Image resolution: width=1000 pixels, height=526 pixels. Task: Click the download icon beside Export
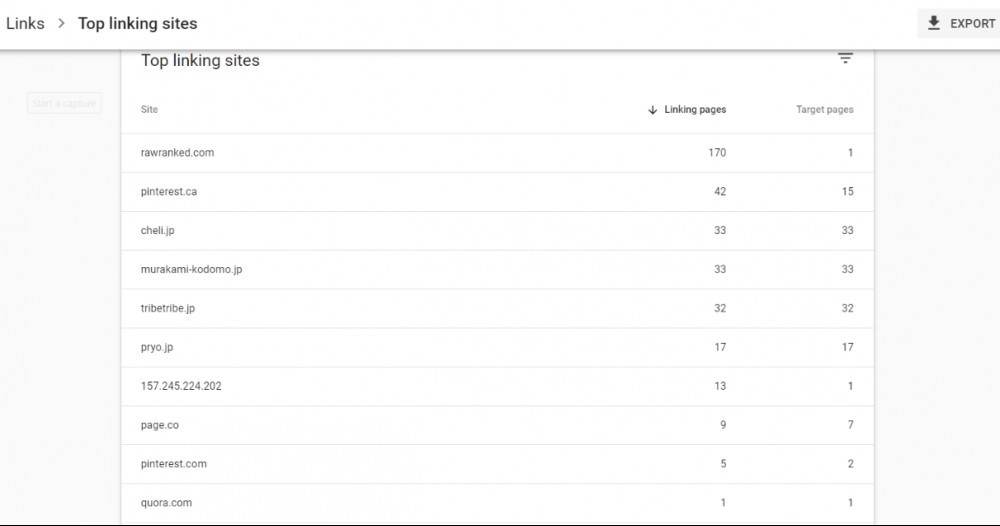[x=934, y=23]
